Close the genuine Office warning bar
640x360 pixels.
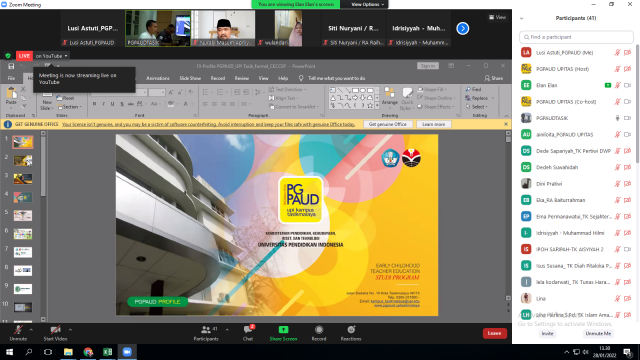pos(506,124)
